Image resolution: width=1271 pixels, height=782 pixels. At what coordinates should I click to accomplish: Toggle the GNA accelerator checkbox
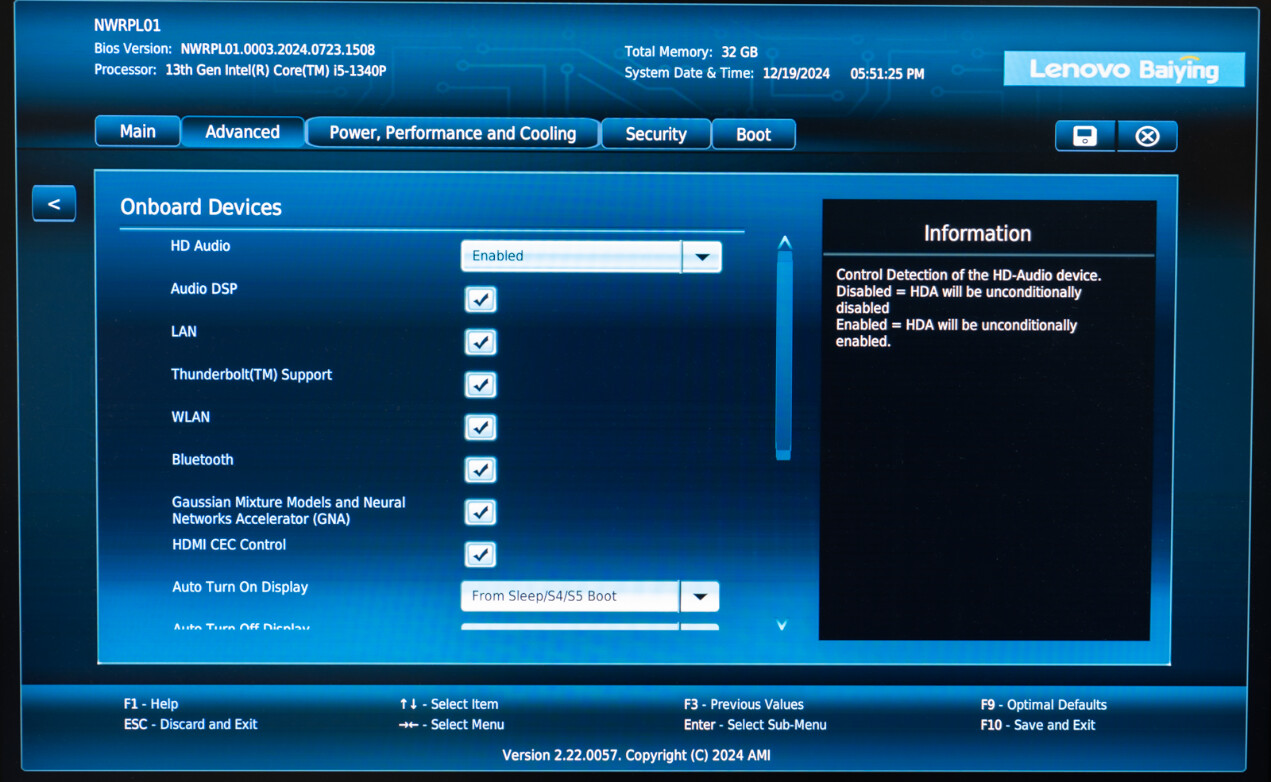click(481, 512)
